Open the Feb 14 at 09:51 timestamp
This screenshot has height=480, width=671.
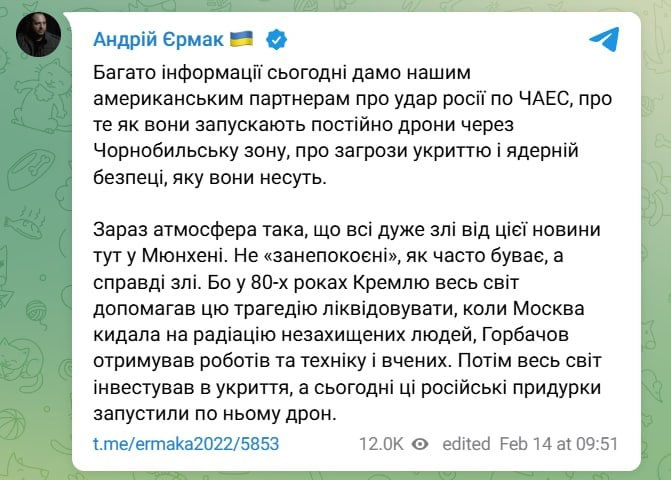click(x=559, y=444)
